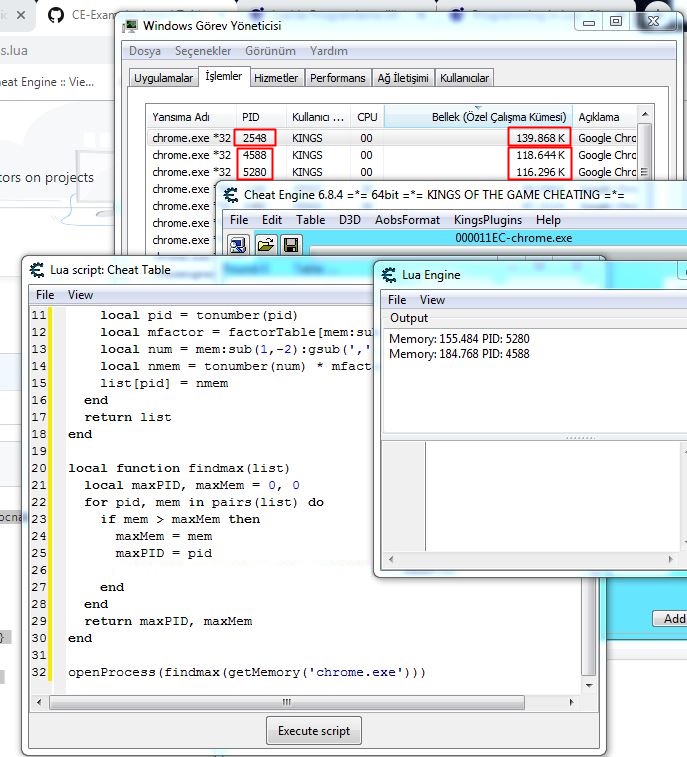Click the Cheat Engine open process icon
The image size is (687, 757).
(x=238, y=244)
